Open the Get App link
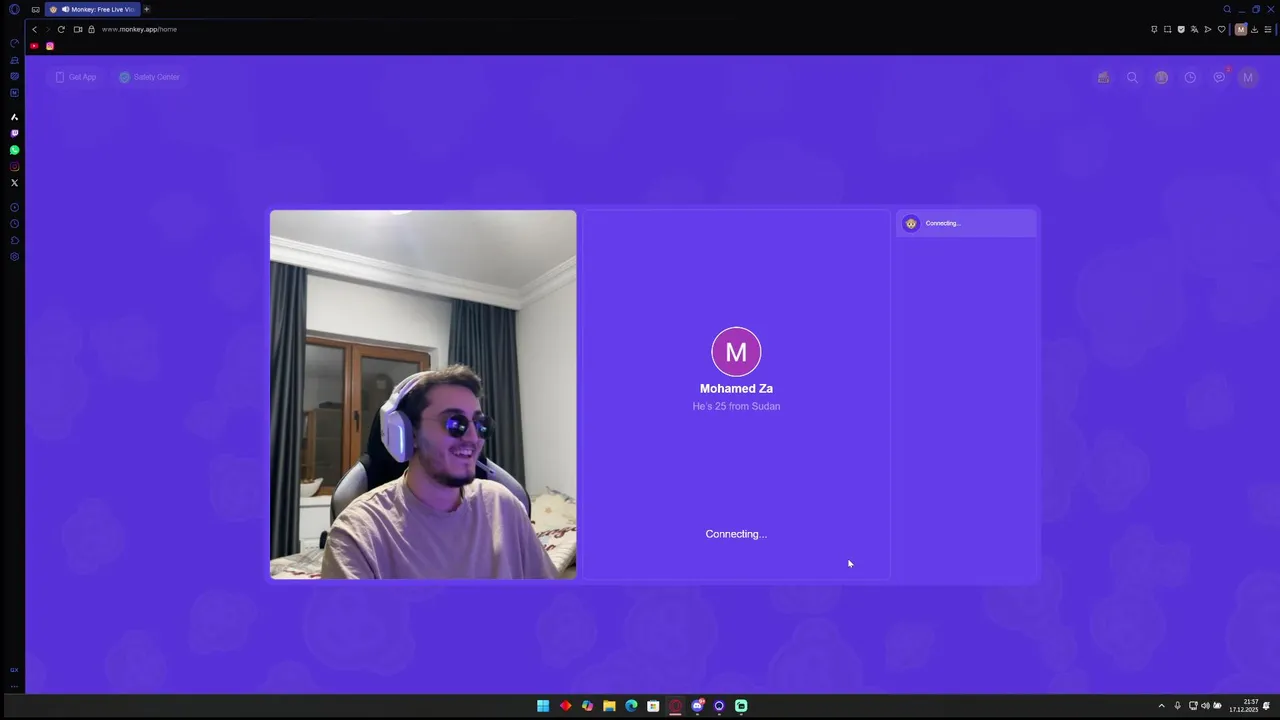This screenshot has height=720, width=1280. tap(76, 77)
